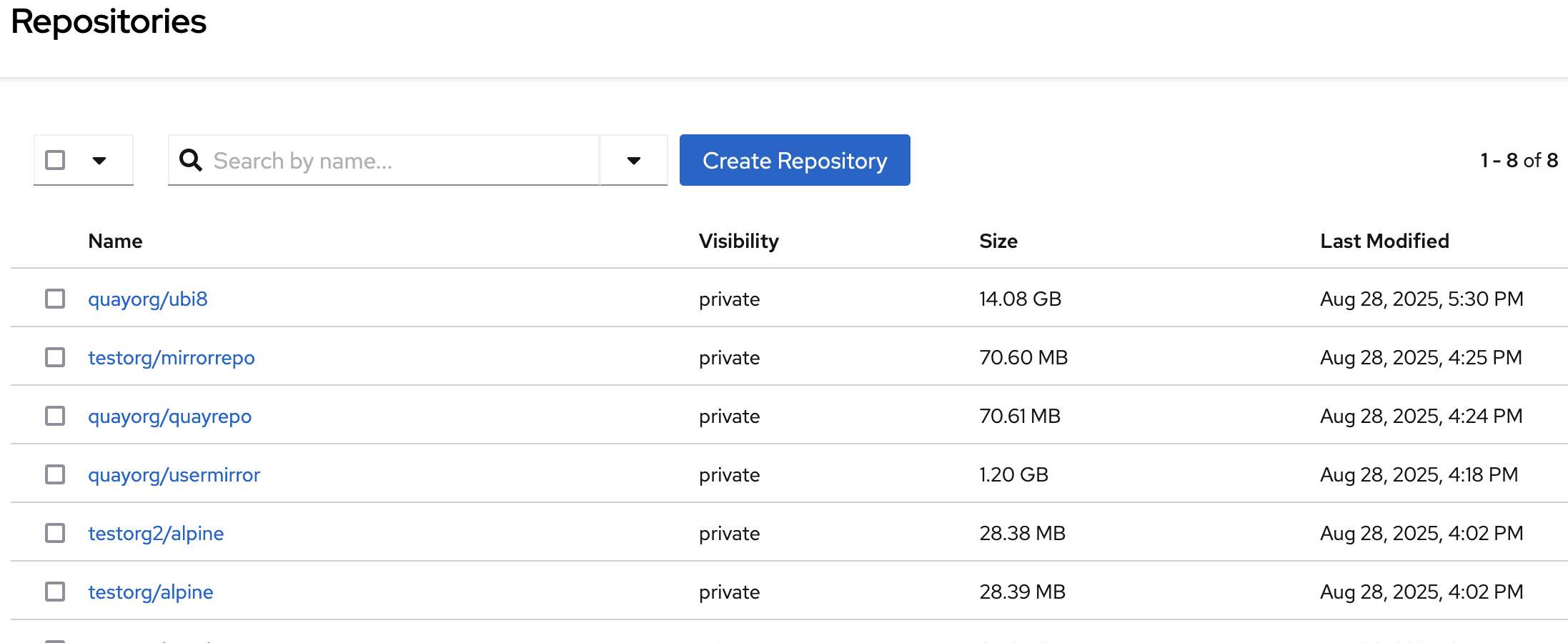Open the testorg2/alpine repository
1568x643 pixels.
156,533
